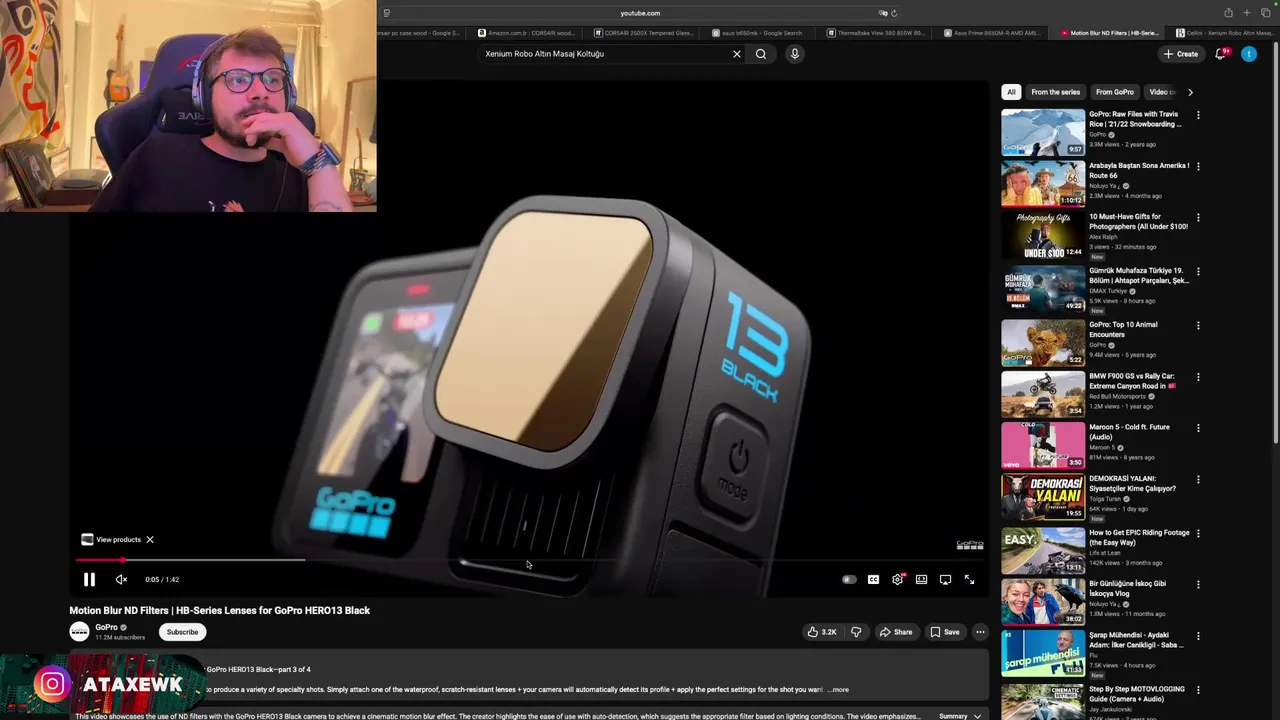Expand description with ...more link
Screen dimensions: 1280x720
coord(838,690)
